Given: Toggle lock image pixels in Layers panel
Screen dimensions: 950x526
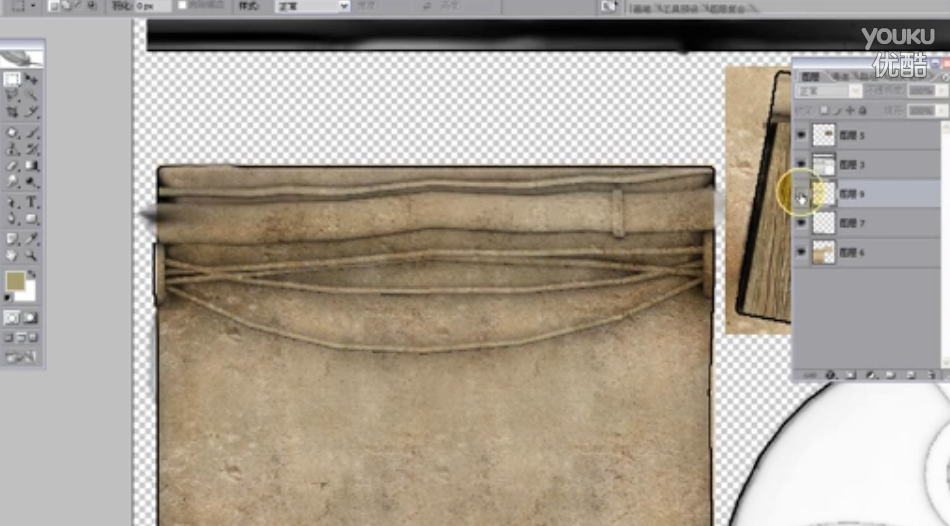Looking at the screenshot, I should pos(838,110).
